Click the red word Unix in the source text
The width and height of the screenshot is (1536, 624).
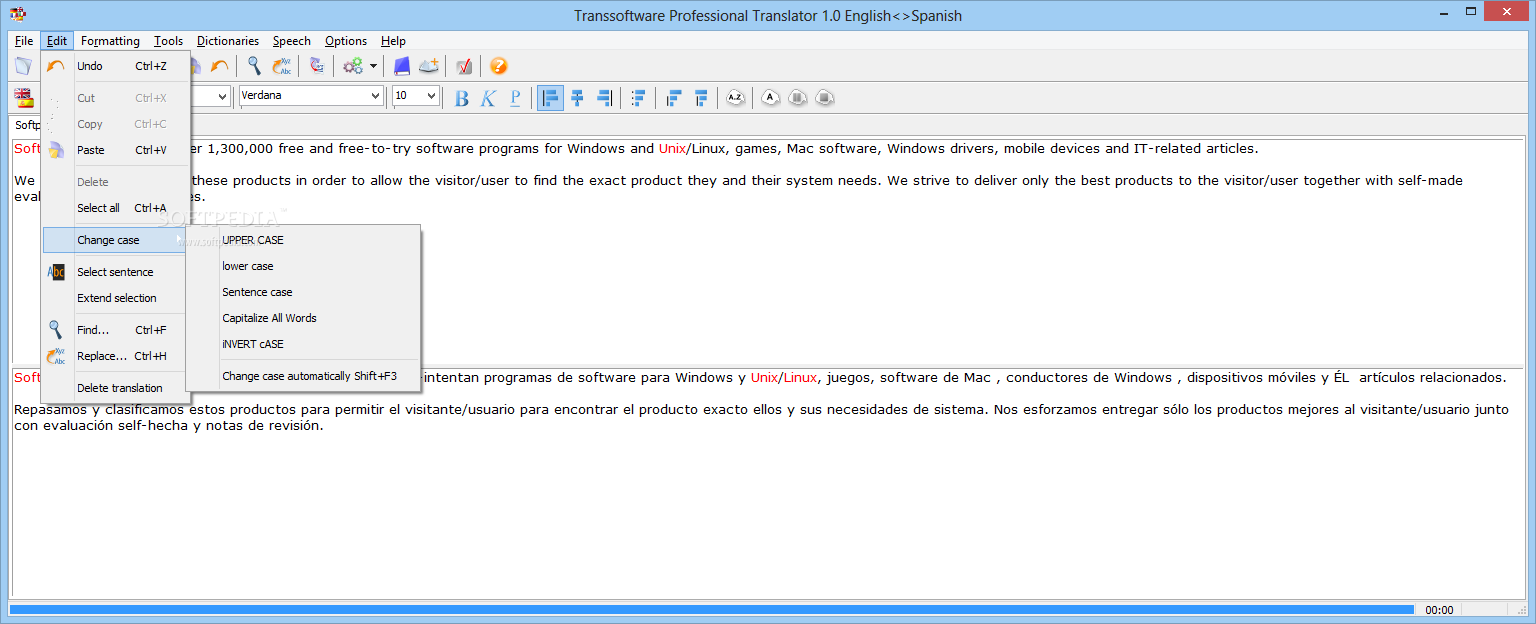pos(672,149)
